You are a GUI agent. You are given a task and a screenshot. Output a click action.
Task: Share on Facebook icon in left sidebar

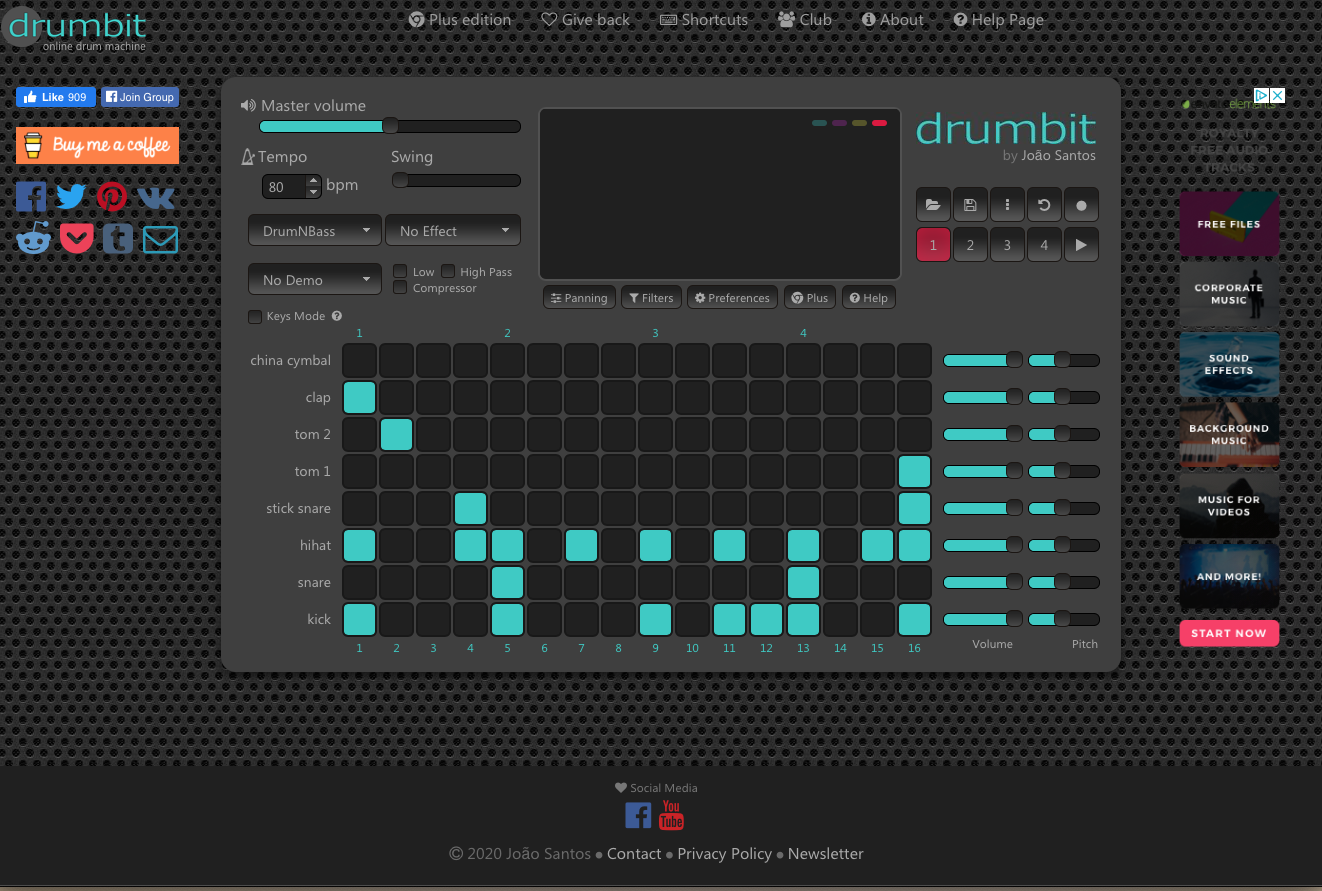click(31, 196)
